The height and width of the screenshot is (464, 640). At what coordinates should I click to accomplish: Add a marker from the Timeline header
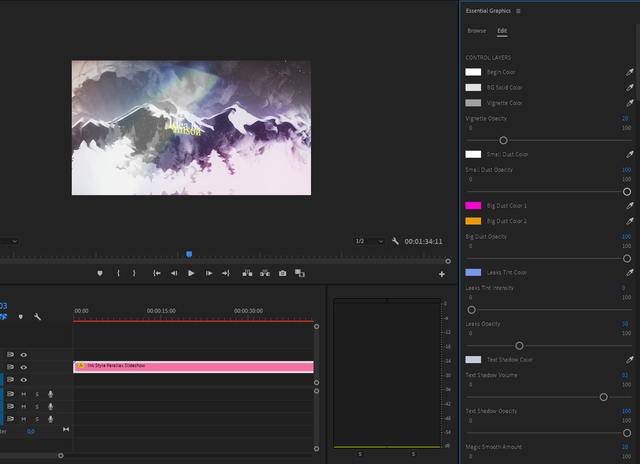point(21,317)
